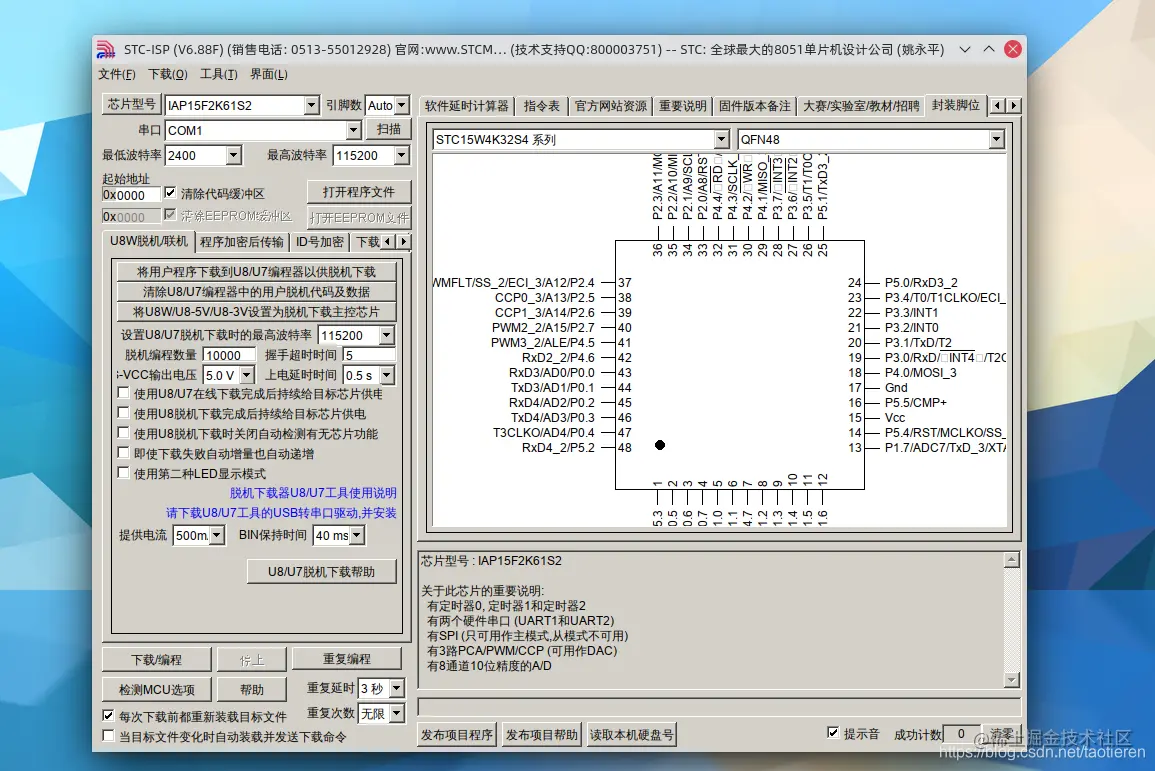Open 提供电流 500m dropdown

click(x=217, y=535)
